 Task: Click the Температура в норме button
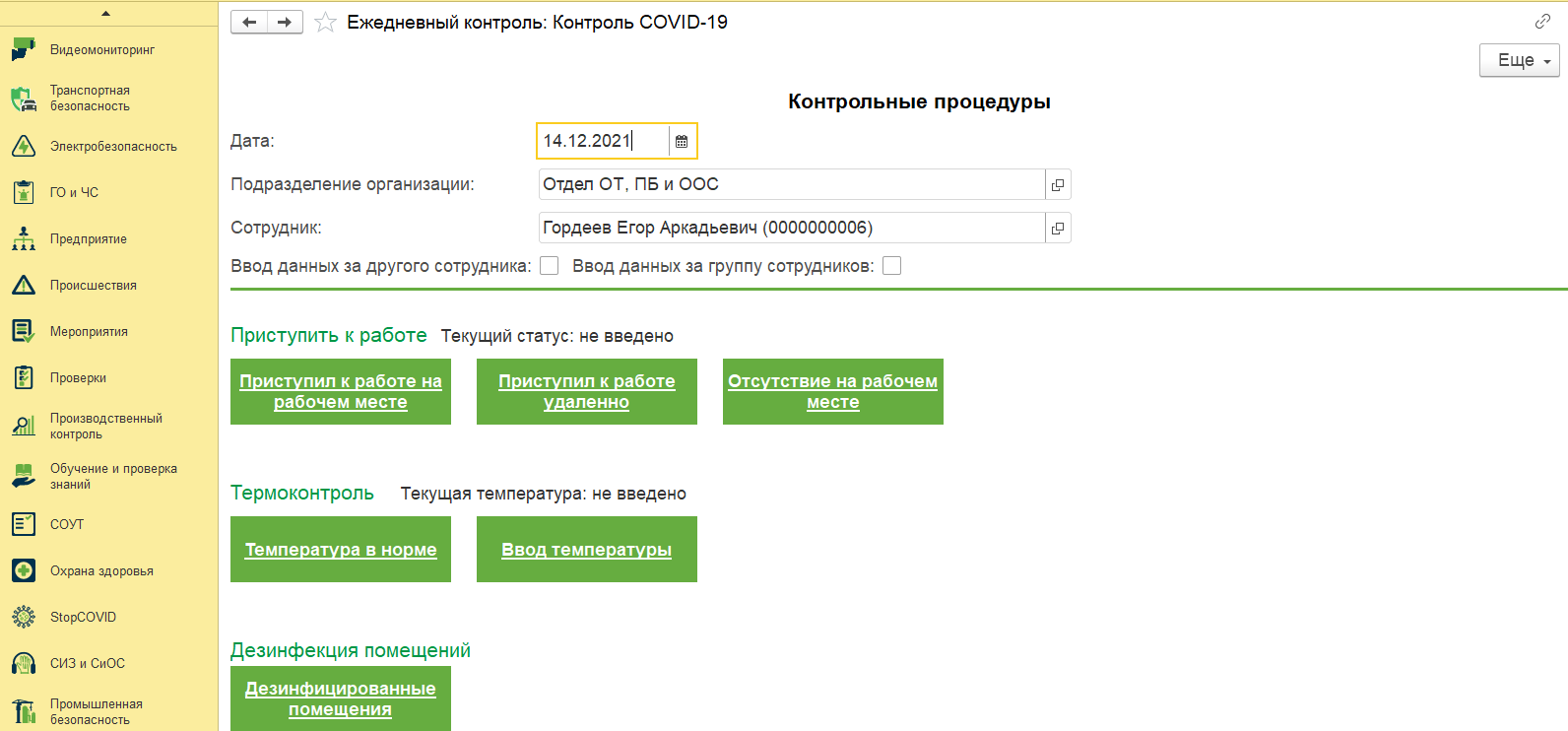tap(341, 550)
